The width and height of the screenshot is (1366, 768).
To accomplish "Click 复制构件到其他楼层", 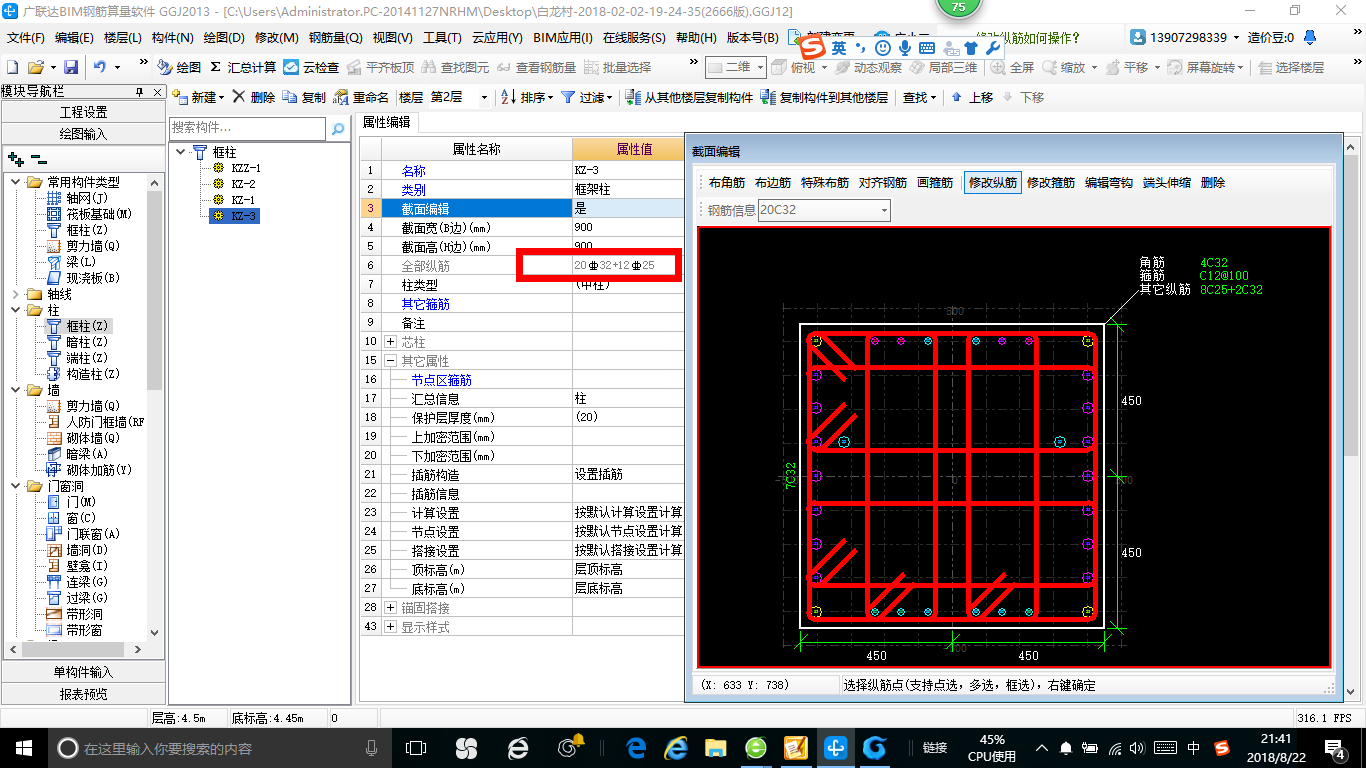I will 825,97.
